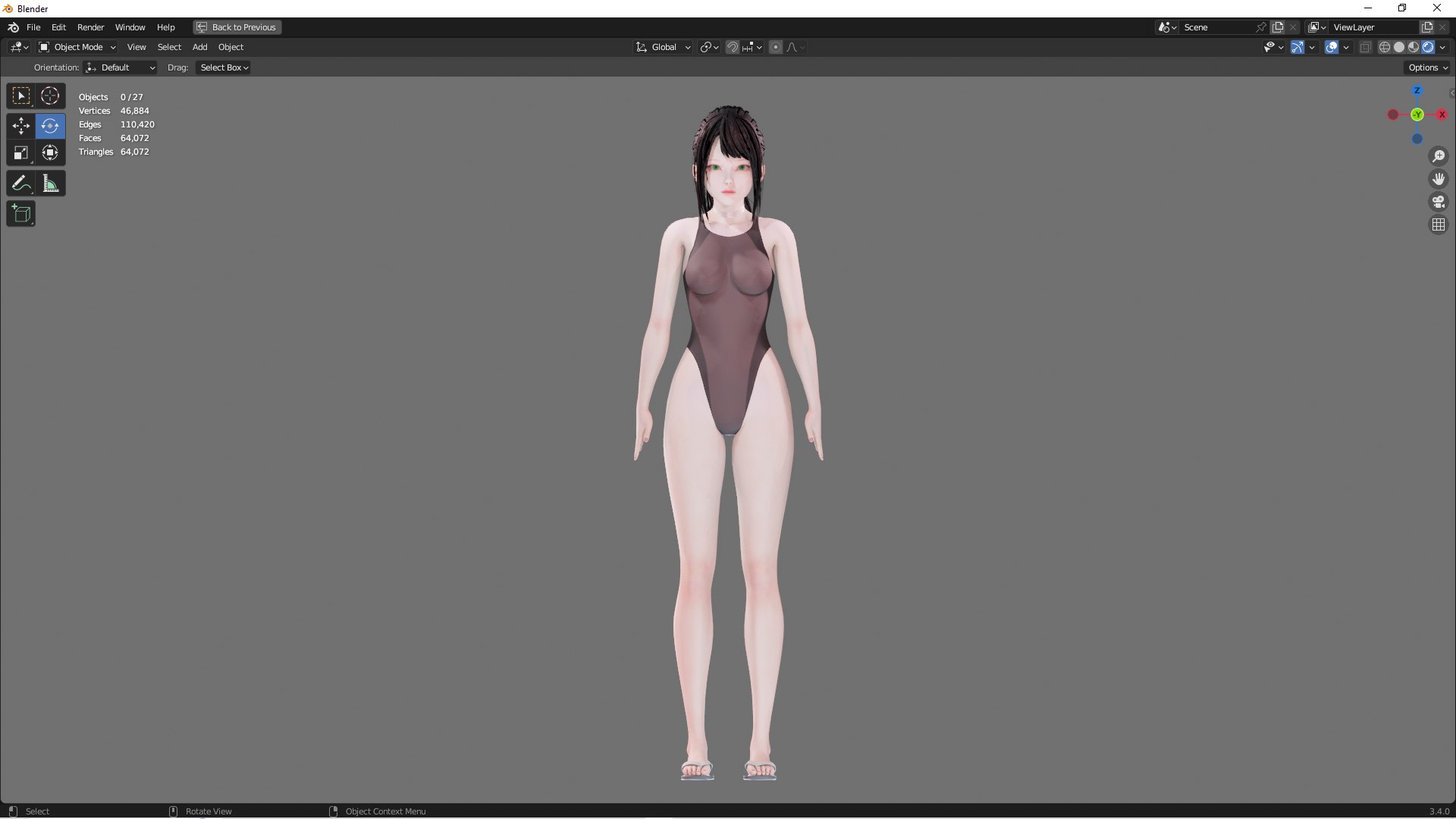Open the Render menu
The height and width of the screenshot is (819, 1456).
tap(90, 27)
